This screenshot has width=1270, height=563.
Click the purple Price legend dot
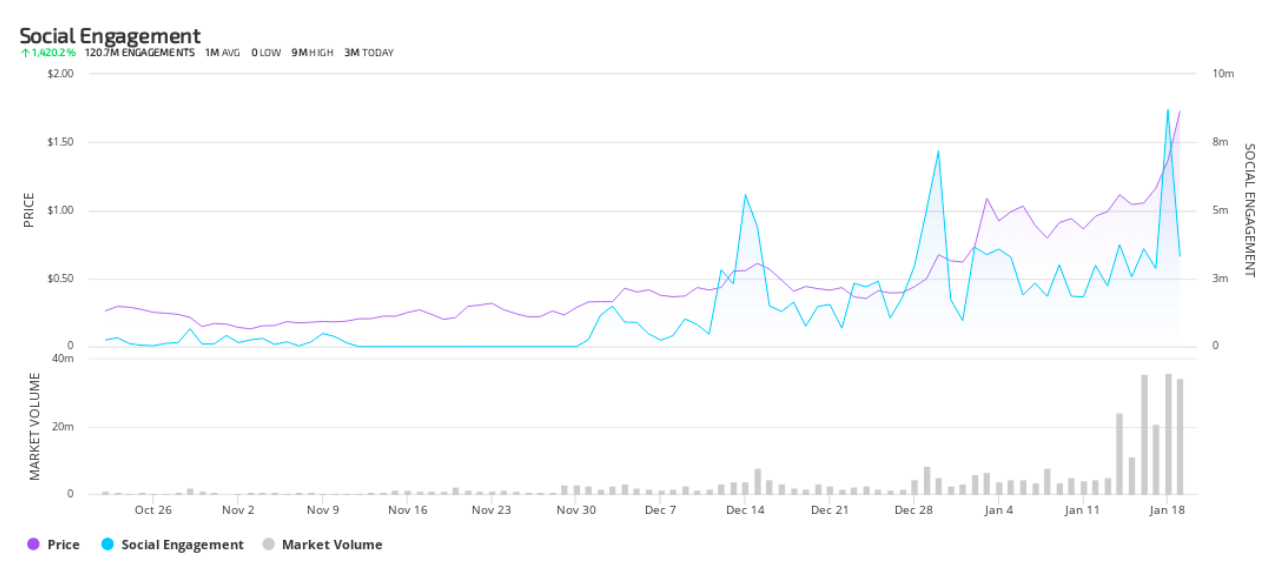(33, 545)
